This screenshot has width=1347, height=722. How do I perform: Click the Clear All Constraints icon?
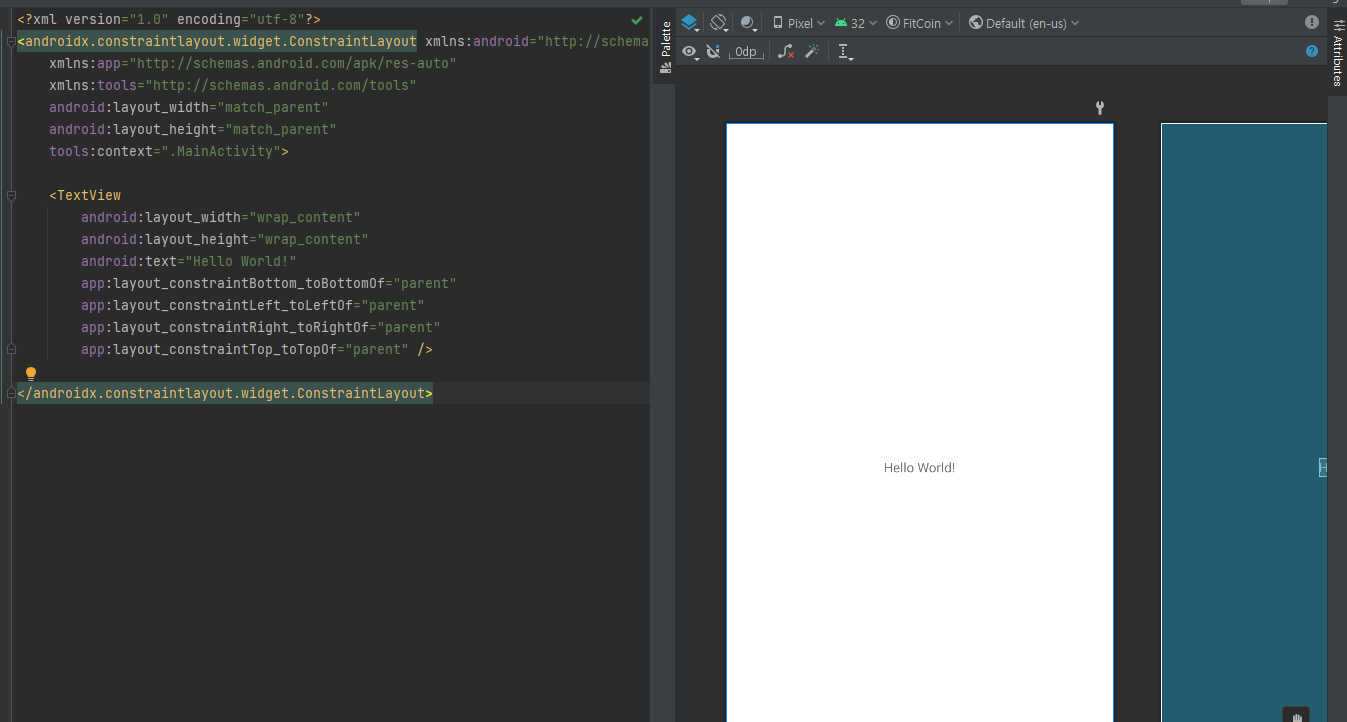click(786, 51)
